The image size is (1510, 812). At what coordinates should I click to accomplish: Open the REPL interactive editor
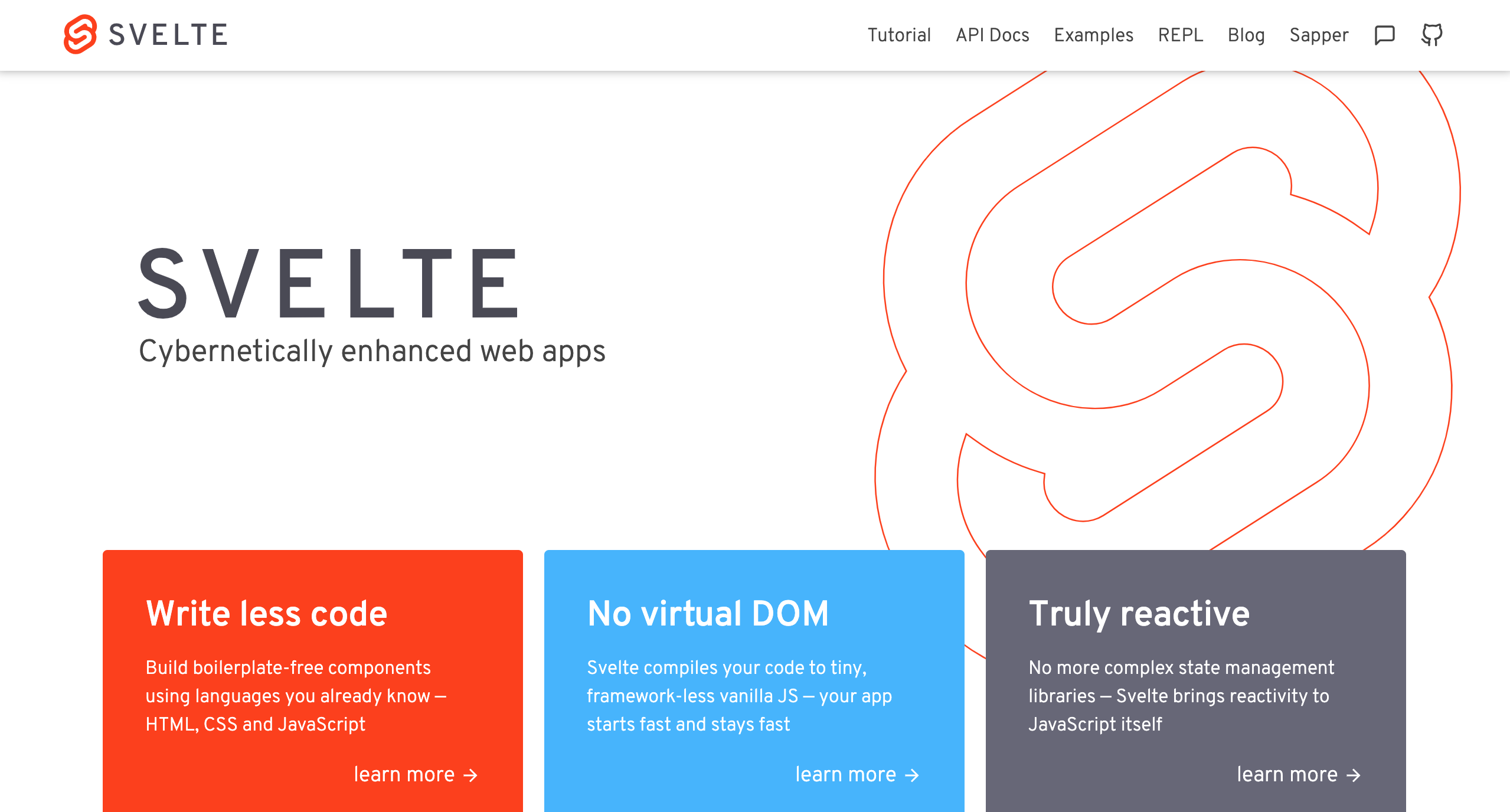(x=1181, y=36)
